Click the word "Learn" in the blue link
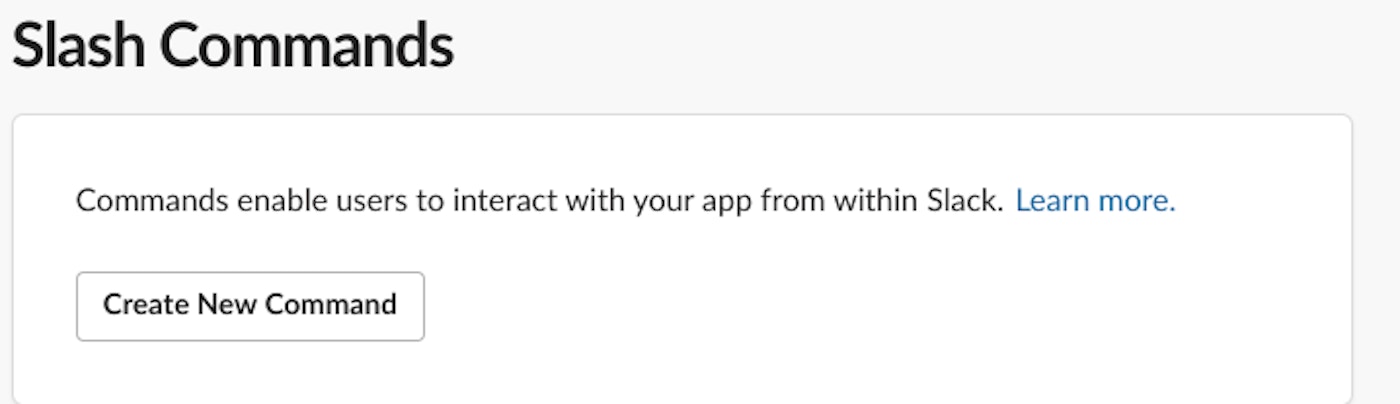Screen dimensions: 1400x404 [1053, 201]
